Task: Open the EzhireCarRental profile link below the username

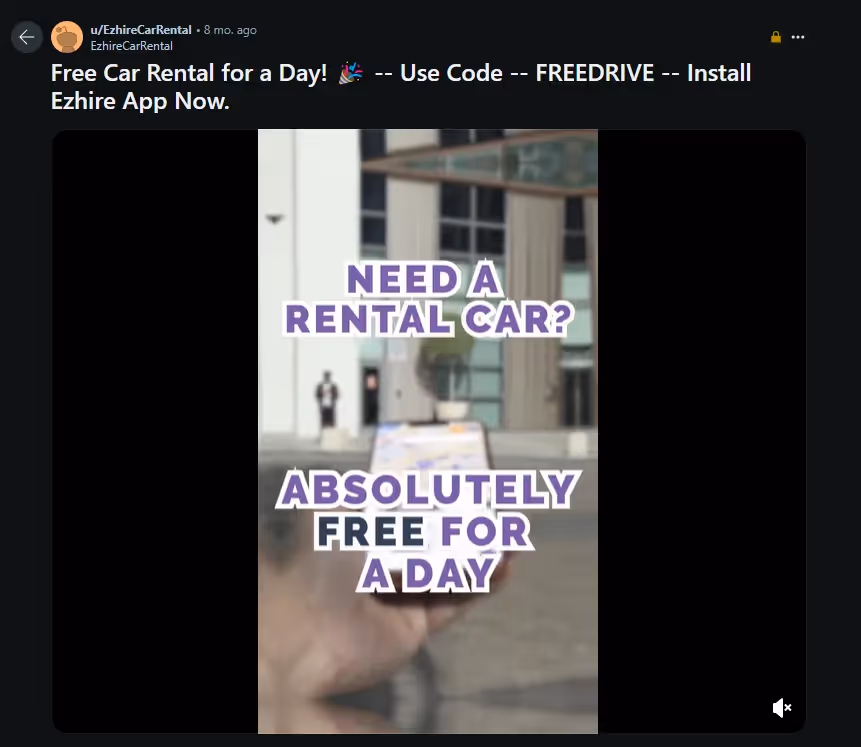Action: point(131,46)
